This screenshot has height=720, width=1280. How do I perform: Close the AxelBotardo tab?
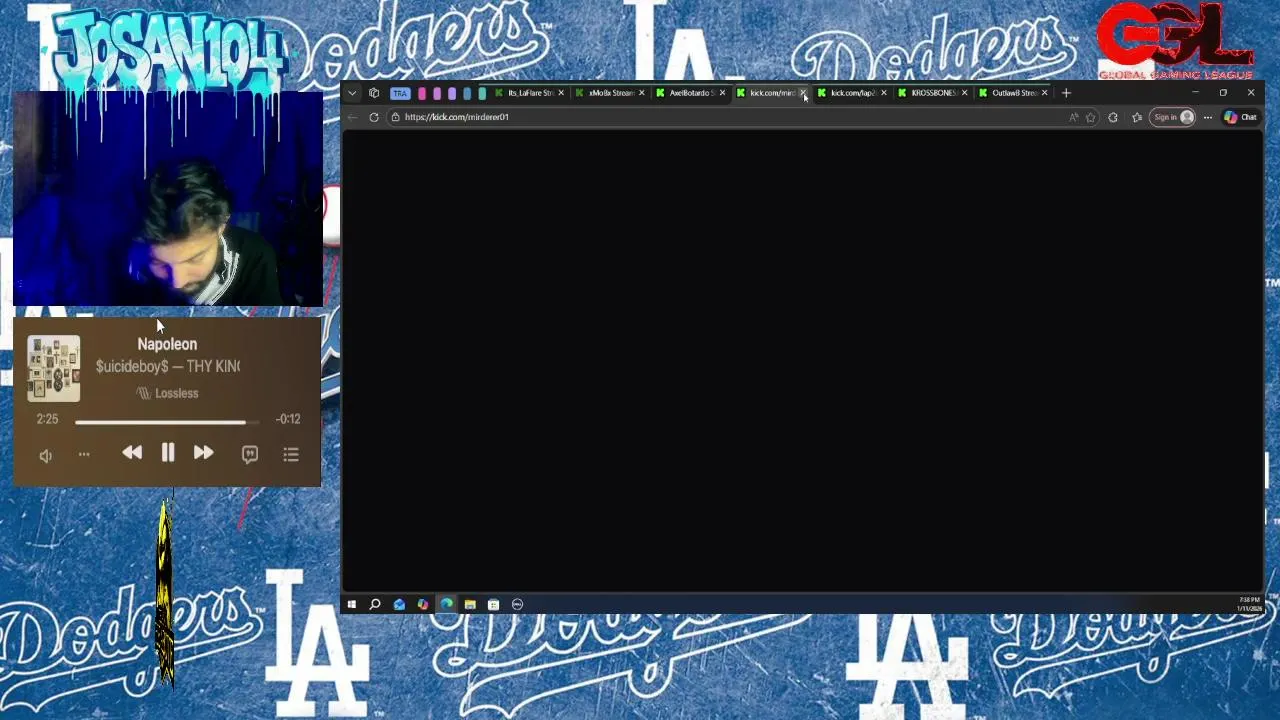[722, 93]
